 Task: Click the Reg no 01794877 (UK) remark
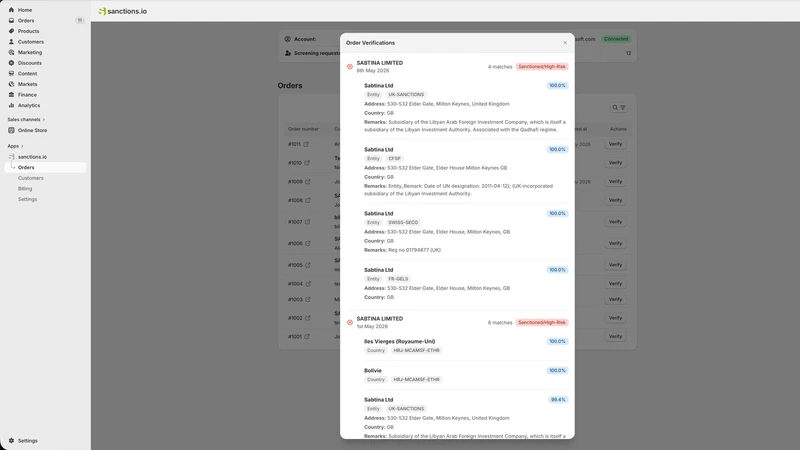click(414, 250)
